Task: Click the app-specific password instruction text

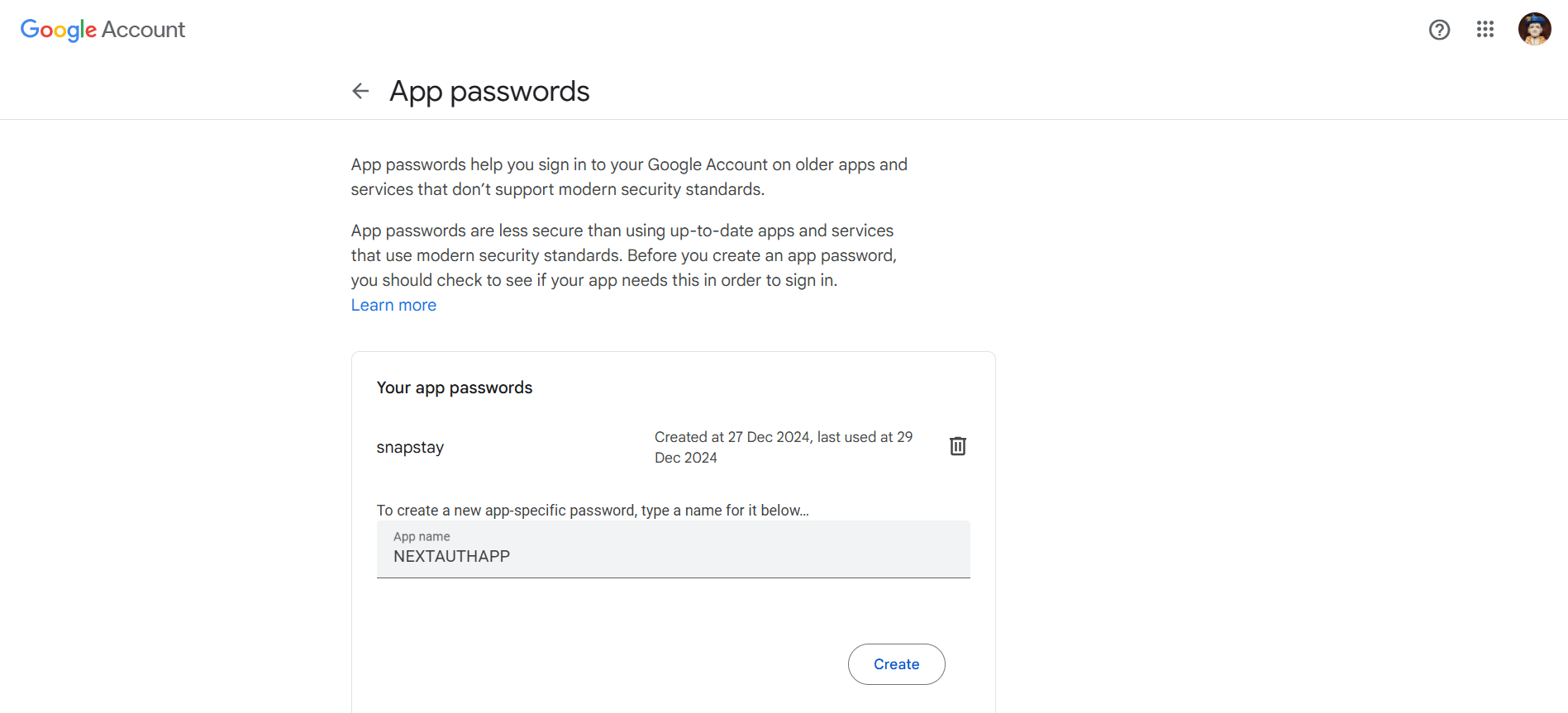Action: tap(593, 510)
